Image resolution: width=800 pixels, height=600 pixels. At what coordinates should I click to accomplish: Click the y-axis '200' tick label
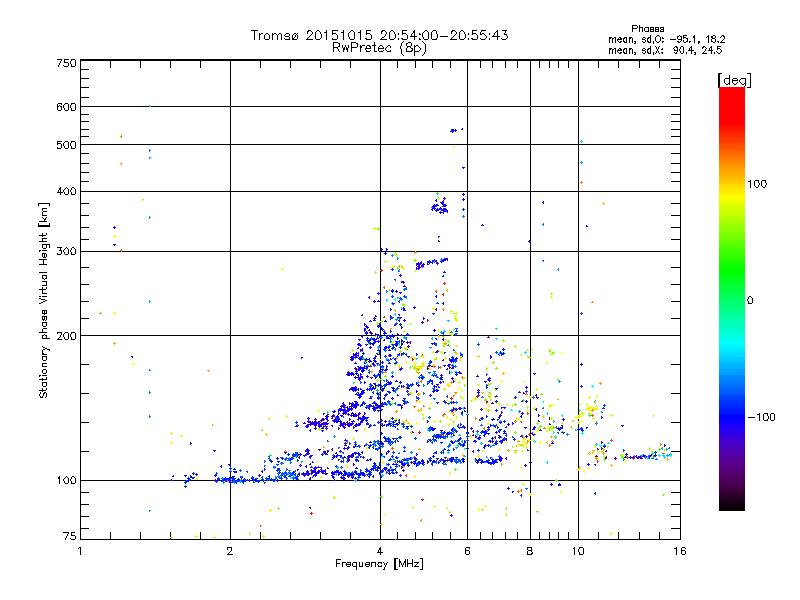point(66,336)
